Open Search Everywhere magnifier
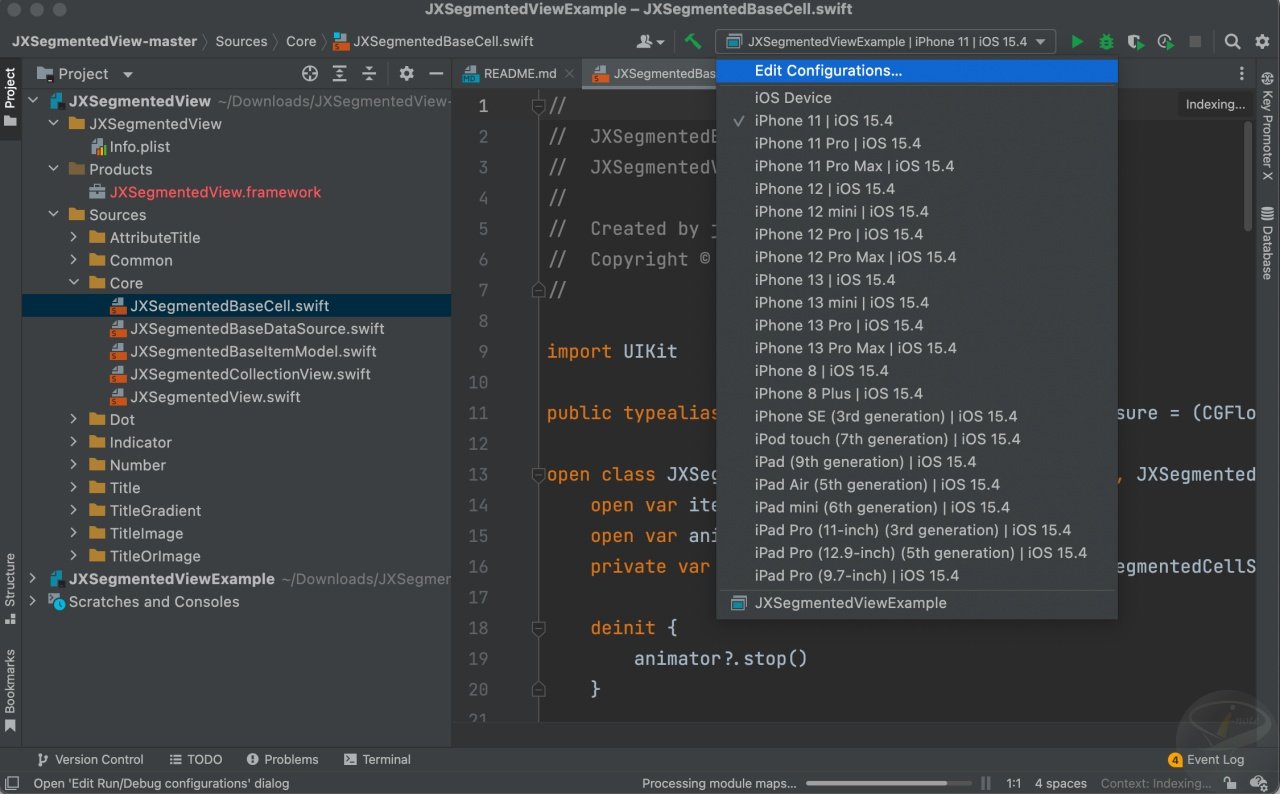The width and height of the screenshot is (1280, 794). coord(1231,41)
